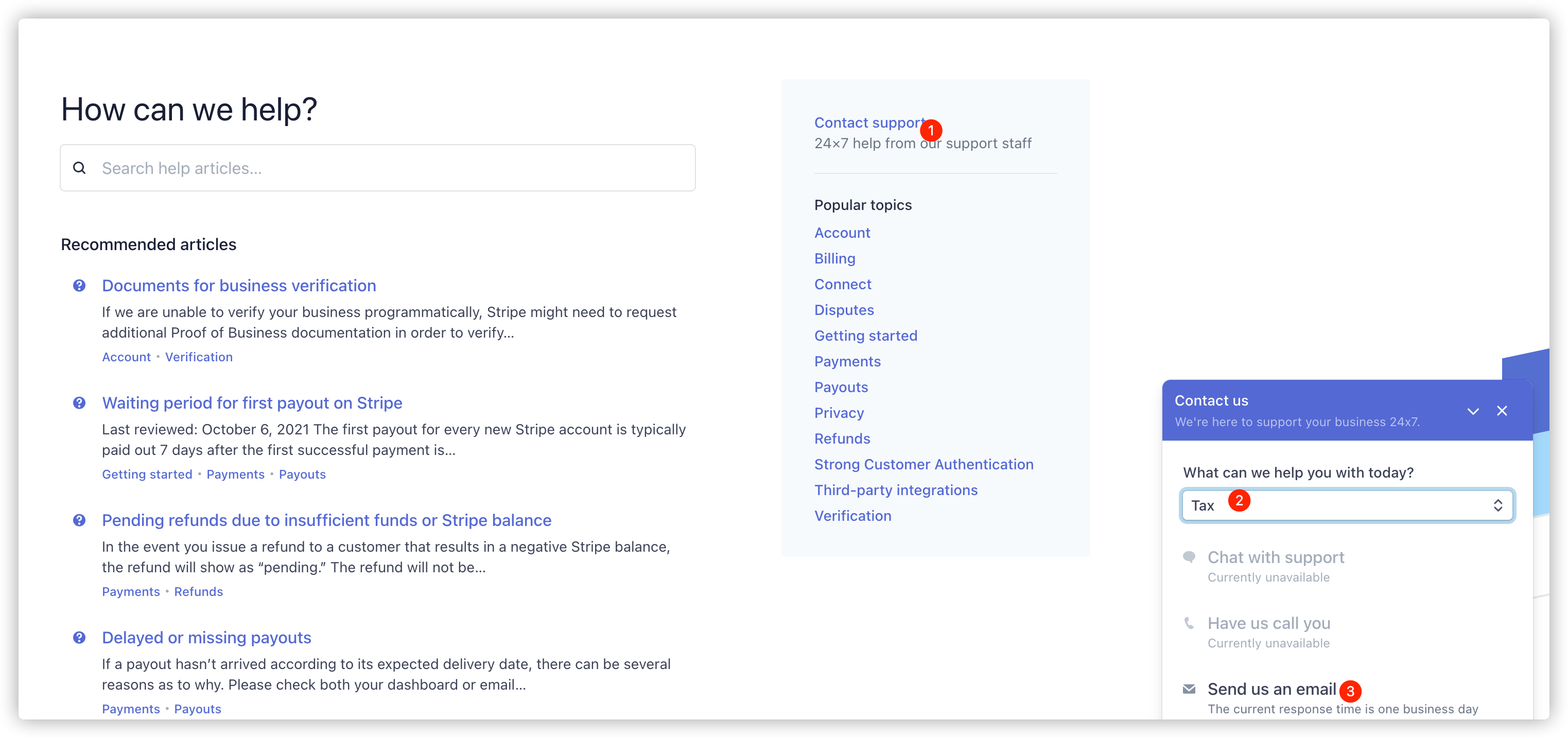Click the phone icon for Have us call you
This screenshot has width=1568, height=738.
click(1189, 622)
